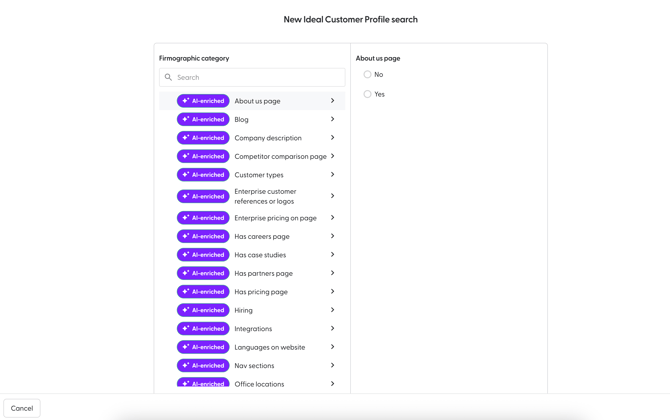Click AI-enriched badge beside About us page
The image size is (670, 420).
click(203, 101)
